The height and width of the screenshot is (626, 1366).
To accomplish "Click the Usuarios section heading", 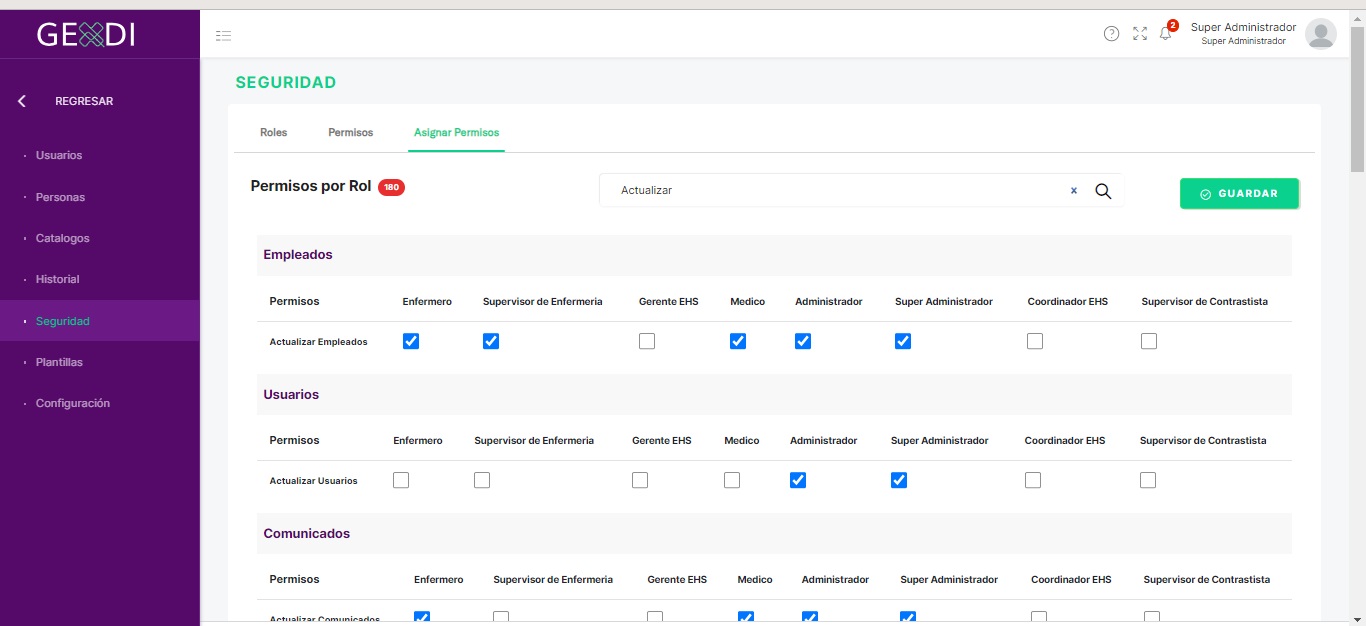I will pos(291,394).
